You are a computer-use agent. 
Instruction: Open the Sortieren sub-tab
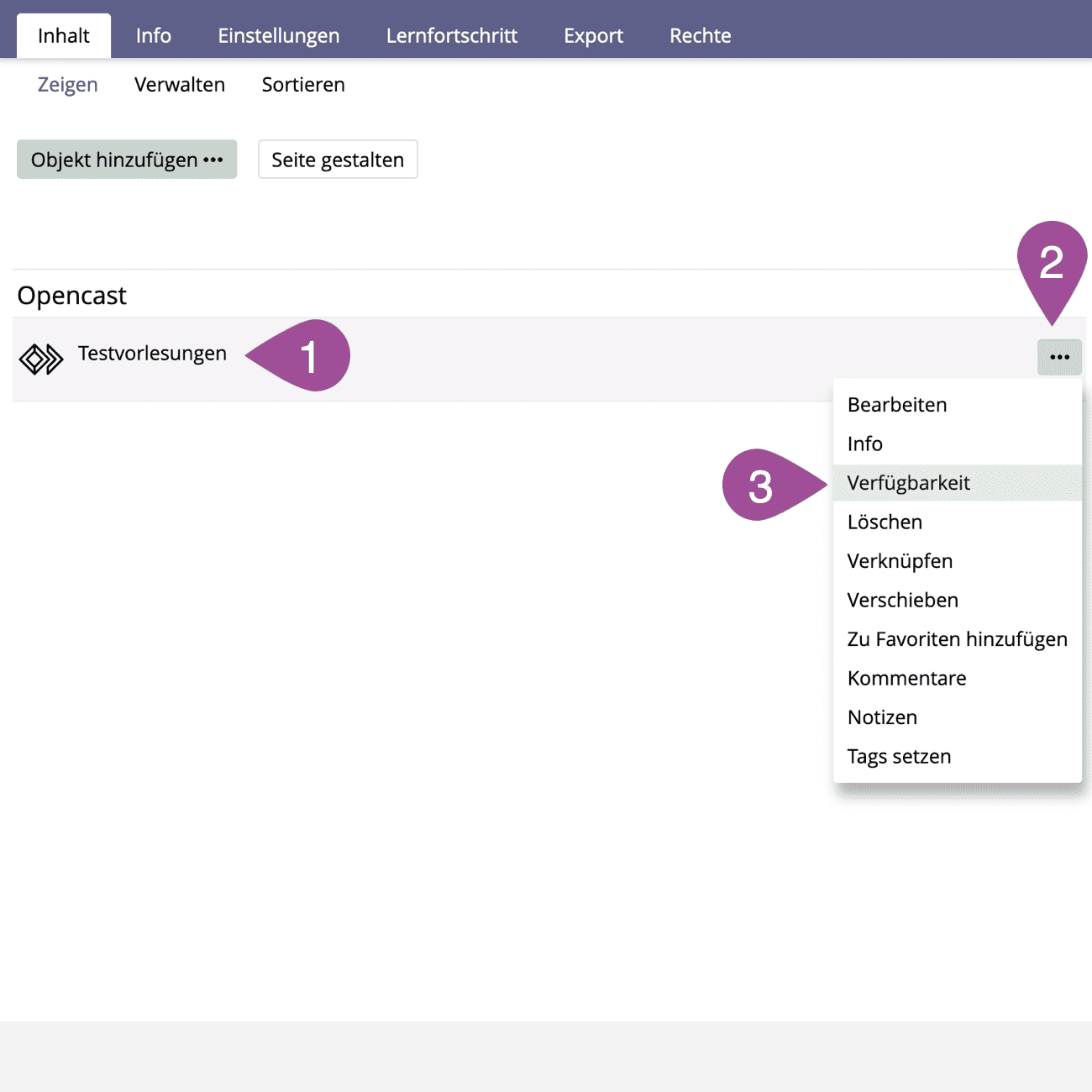(303, 85)
